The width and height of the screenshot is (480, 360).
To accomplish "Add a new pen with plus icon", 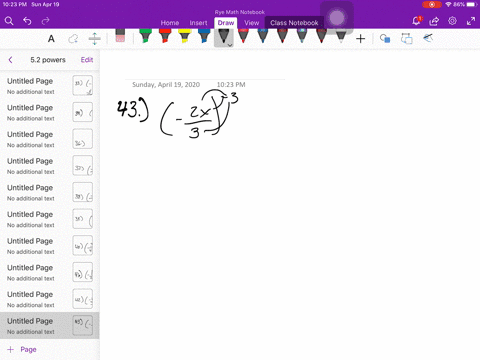I will pyautogui.click(x=360, y=39).
